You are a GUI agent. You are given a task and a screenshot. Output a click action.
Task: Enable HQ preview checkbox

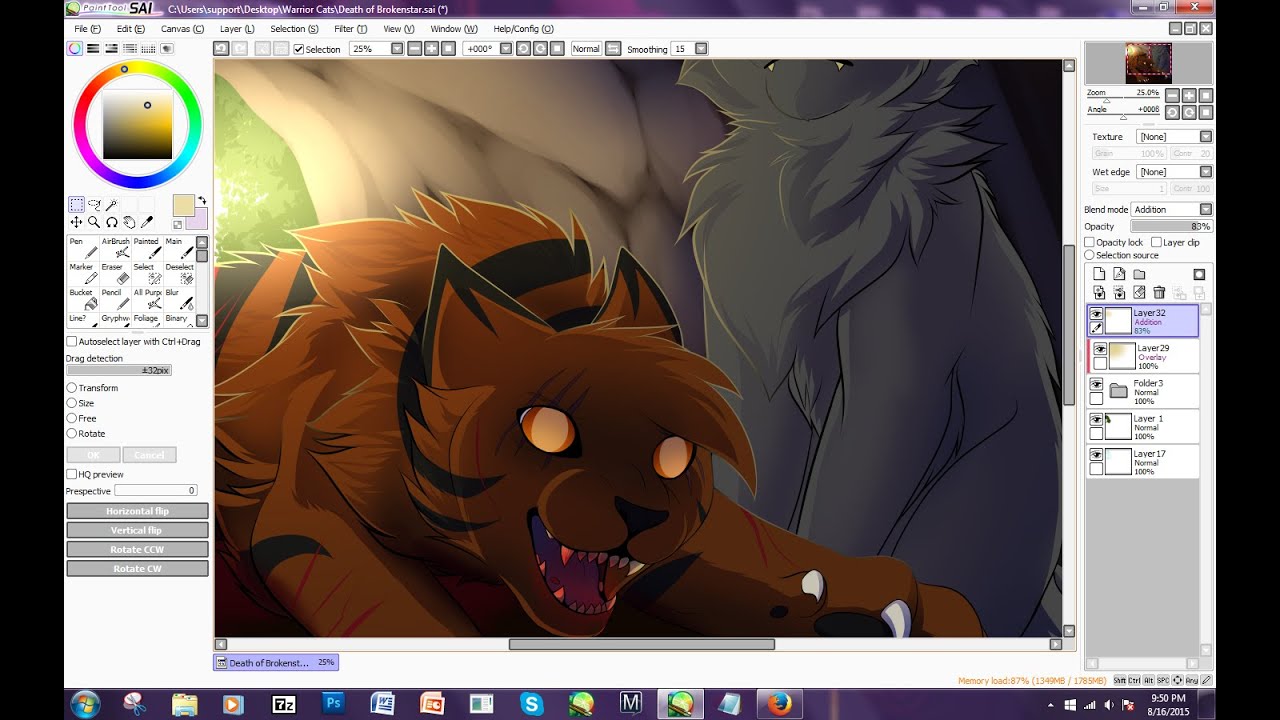click(x=72, y=474)
